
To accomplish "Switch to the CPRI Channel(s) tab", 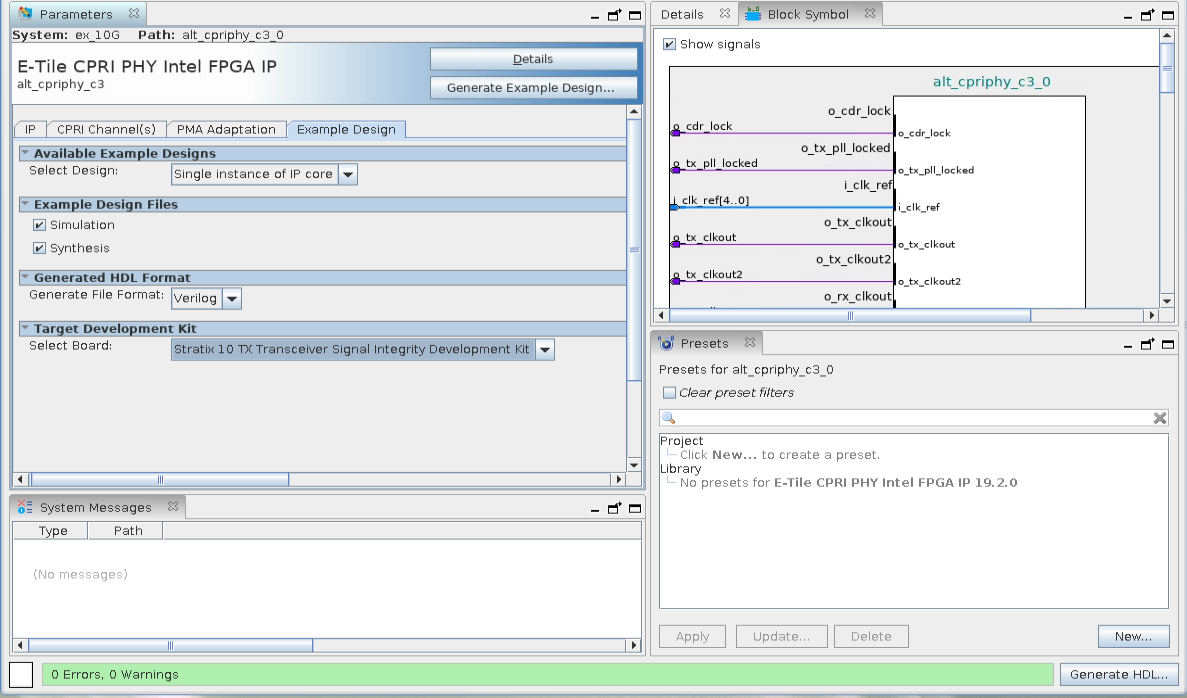I will (107, 129).
